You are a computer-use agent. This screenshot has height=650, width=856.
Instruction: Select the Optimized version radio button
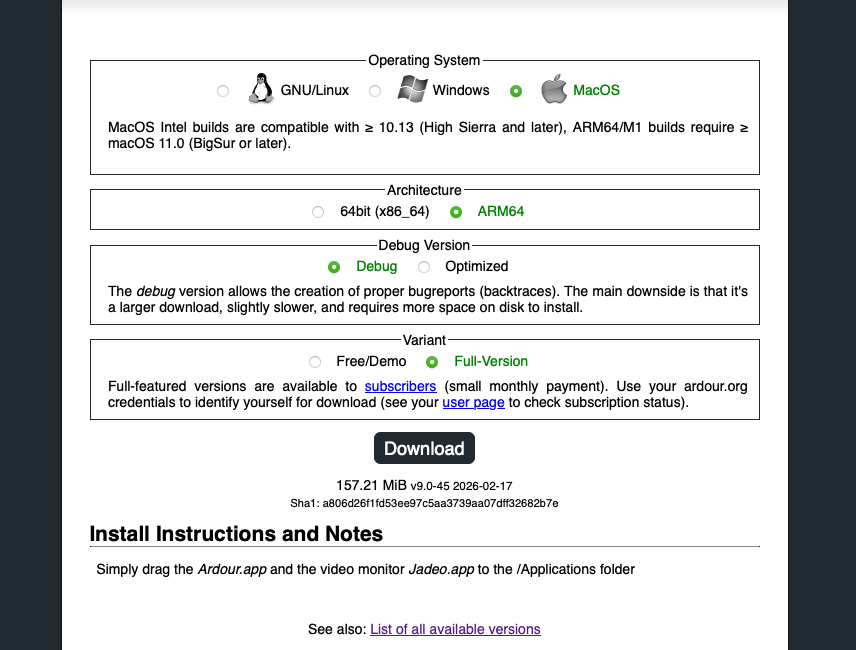[x=424, y=267]
